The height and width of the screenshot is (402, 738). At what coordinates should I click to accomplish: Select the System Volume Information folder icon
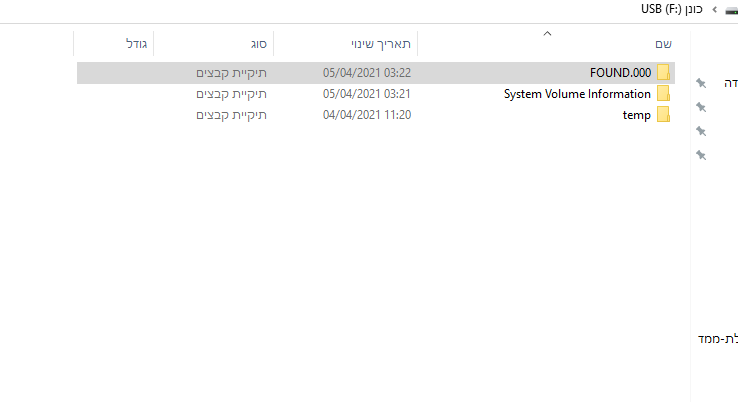point(663,94)
